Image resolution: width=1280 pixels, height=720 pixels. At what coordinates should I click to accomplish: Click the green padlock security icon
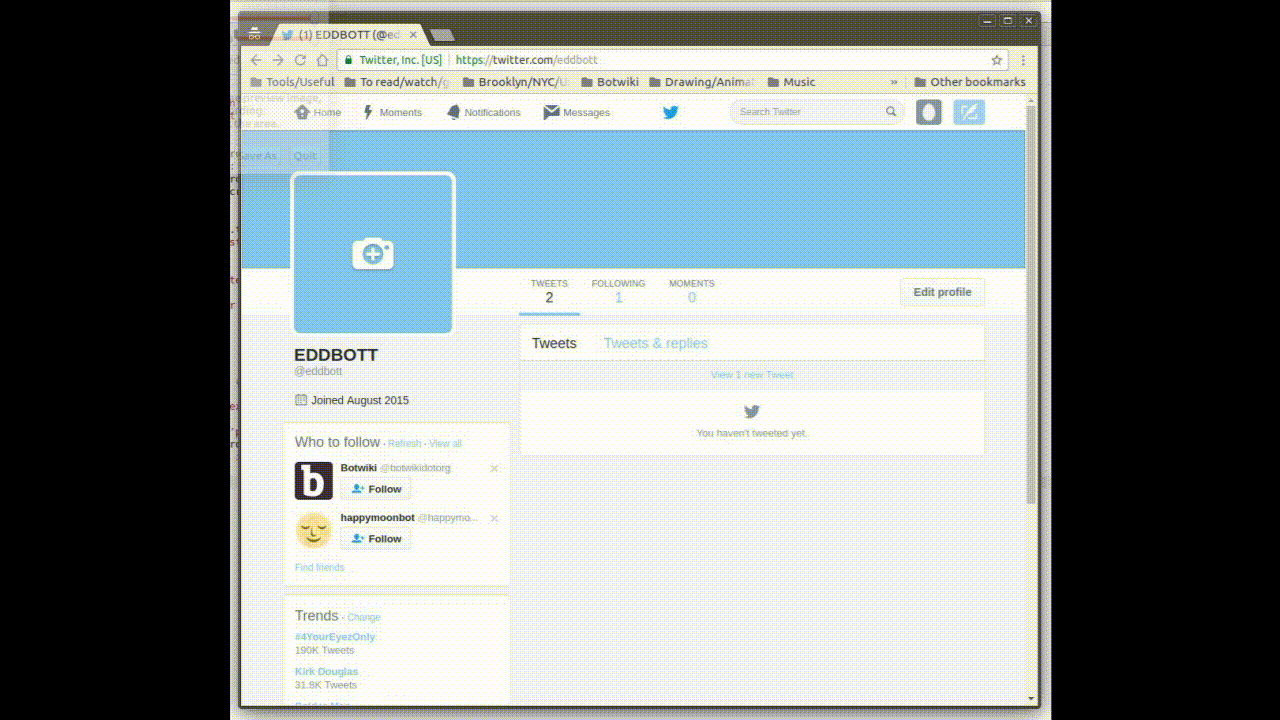pos(348,60)
